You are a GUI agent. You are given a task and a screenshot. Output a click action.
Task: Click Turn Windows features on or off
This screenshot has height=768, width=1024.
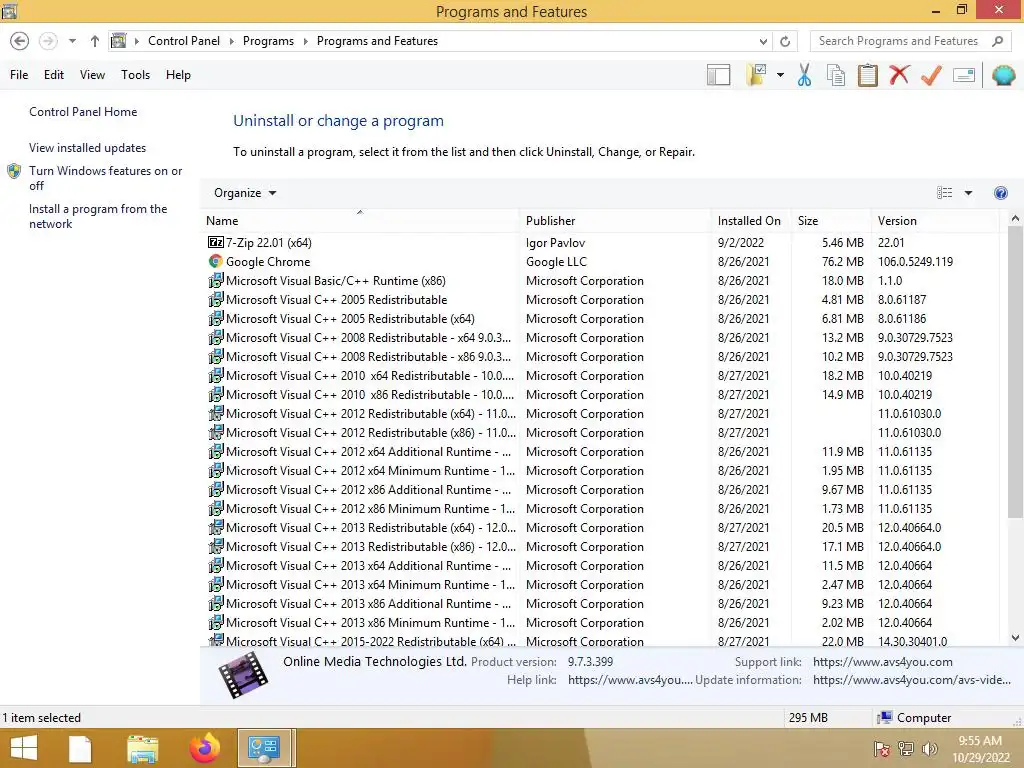[105, 178]
